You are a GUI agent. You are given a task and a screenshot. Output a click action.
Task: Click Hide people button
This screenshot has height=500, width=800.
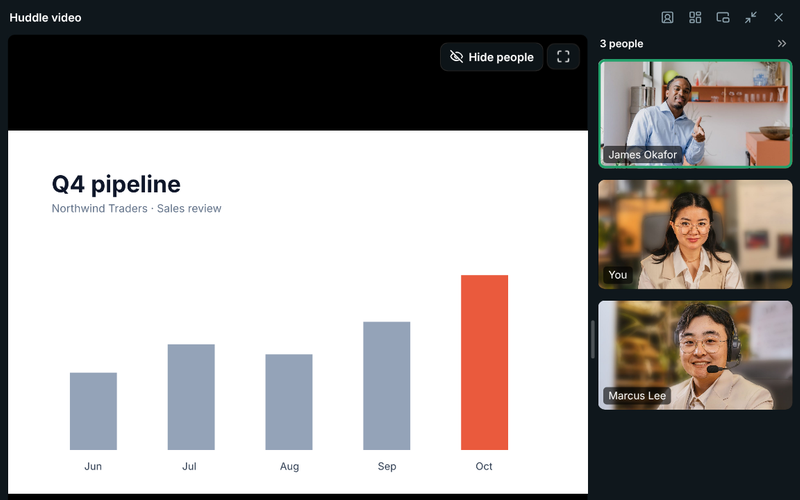click(491, 57)
